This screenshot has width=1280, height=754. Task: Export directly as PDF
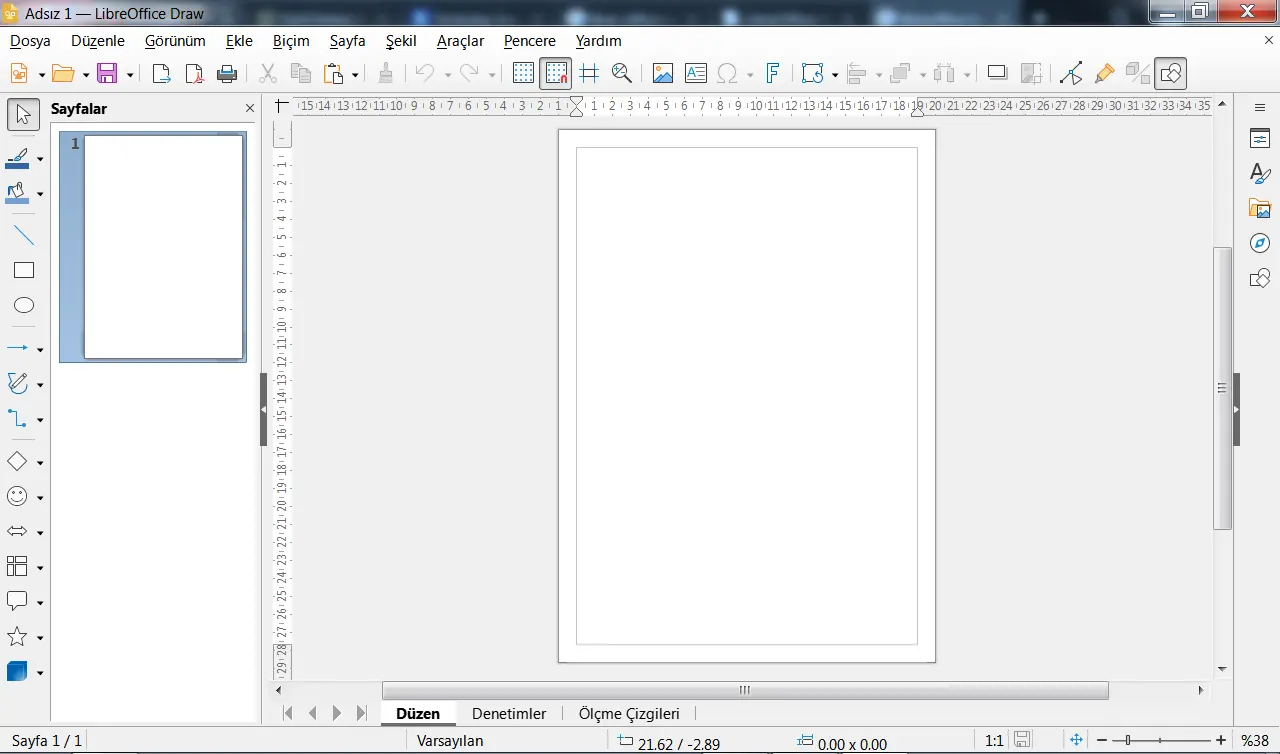click(194, 73)
